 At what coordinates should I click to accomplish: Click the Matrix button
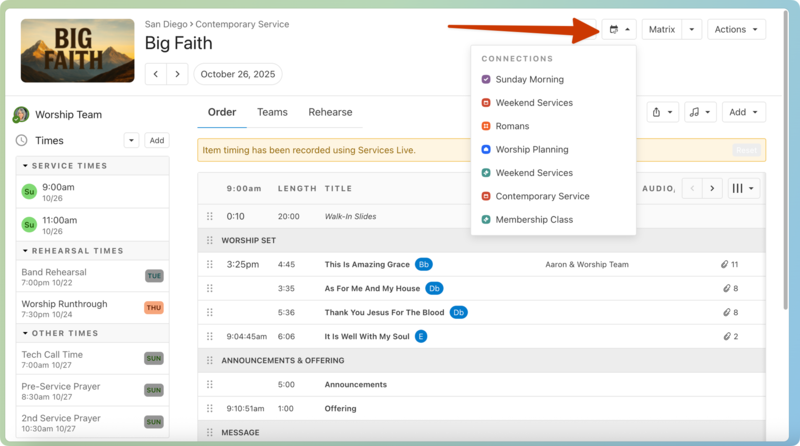[x=662, y=30]
